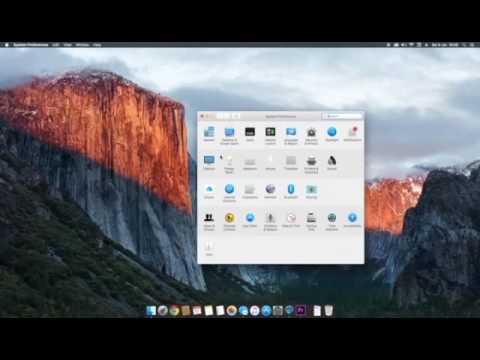Open Energy Saver preferences
480x360 pixels.
click(229, 164)
